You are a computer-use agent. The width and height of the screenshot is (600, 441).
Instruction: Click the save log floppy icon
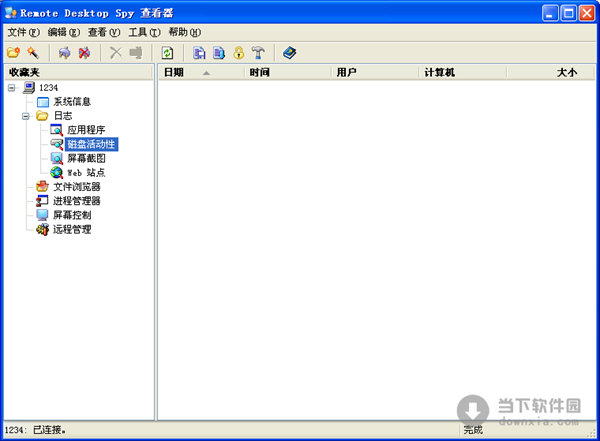coord(199,52)
